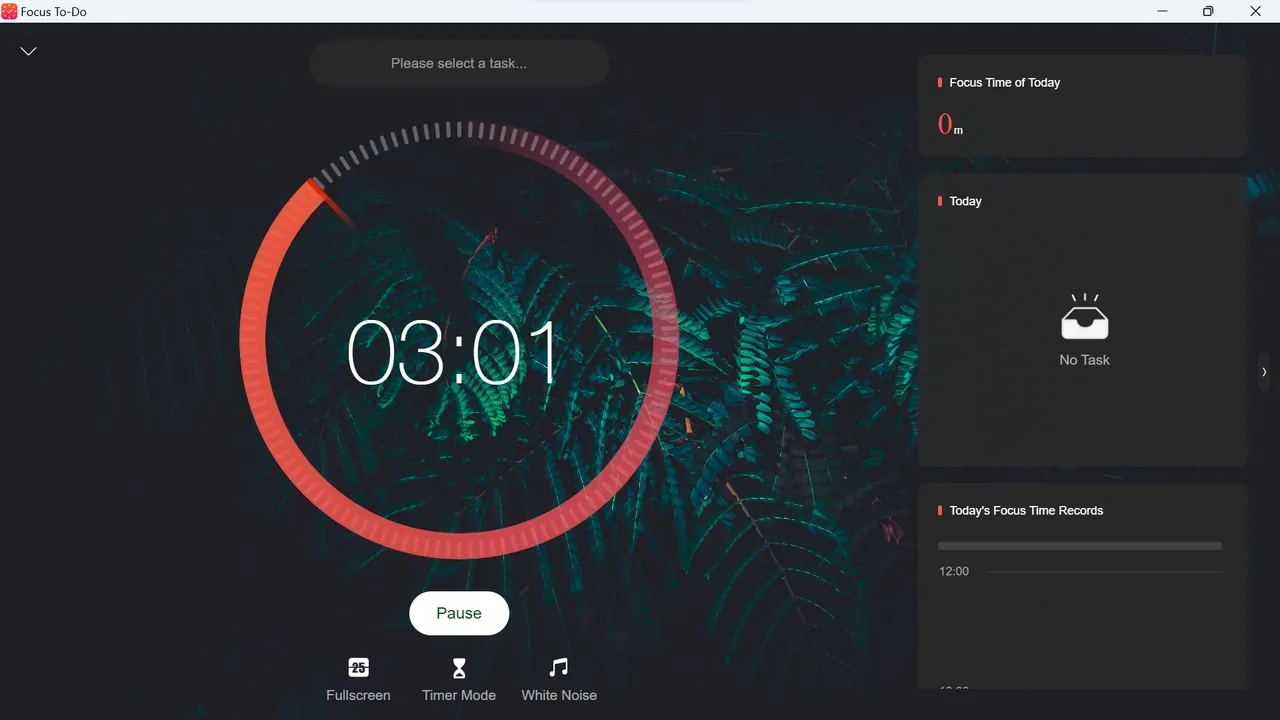Image resolution: width=1280 pixels, height=720 pixels.
Task: Click the 12:00 timeline label
Action: pos(954,571)
